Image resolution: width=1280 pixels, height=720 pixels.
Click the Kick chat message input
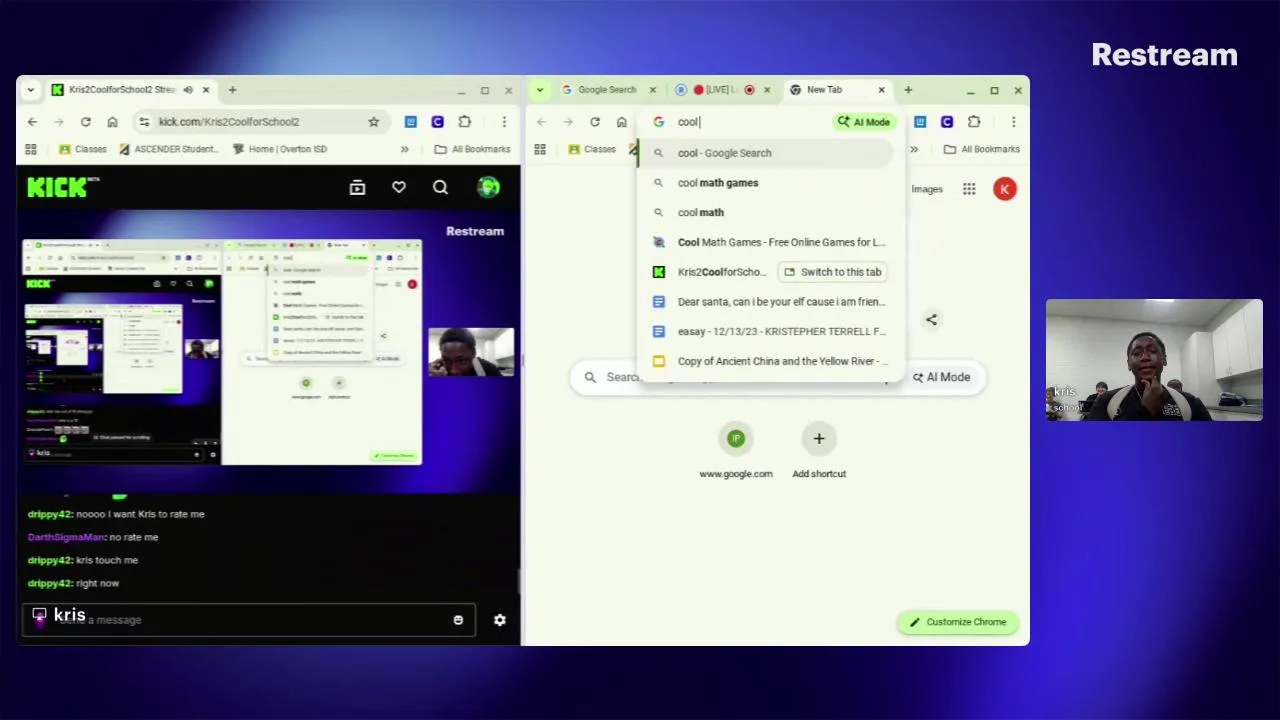pos(248,620)
